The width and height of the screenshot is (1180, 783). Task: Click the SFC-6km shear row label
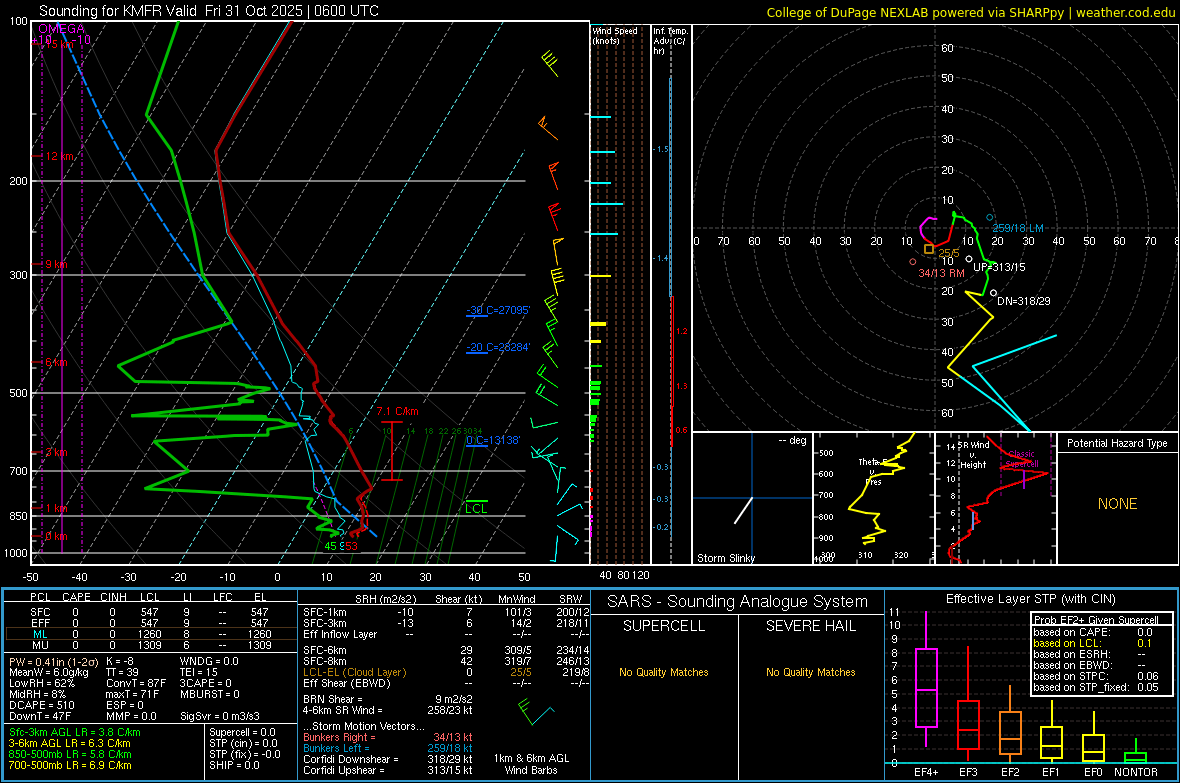[325, 650]
